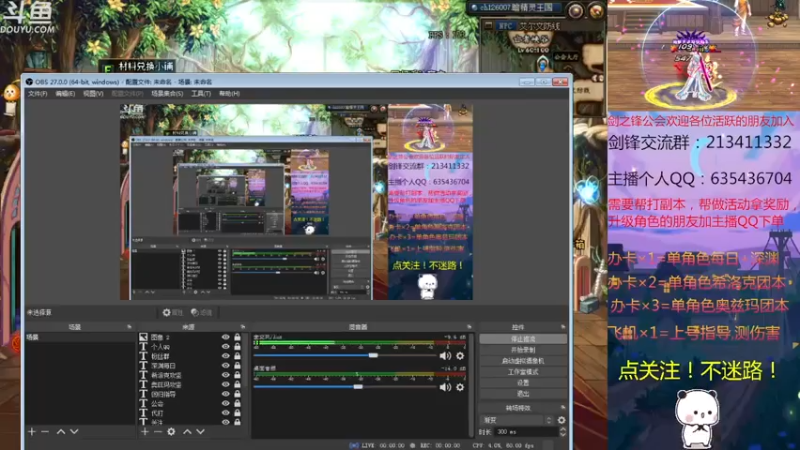
Task: Hide the 公会 source
Action: pos(226,403)
